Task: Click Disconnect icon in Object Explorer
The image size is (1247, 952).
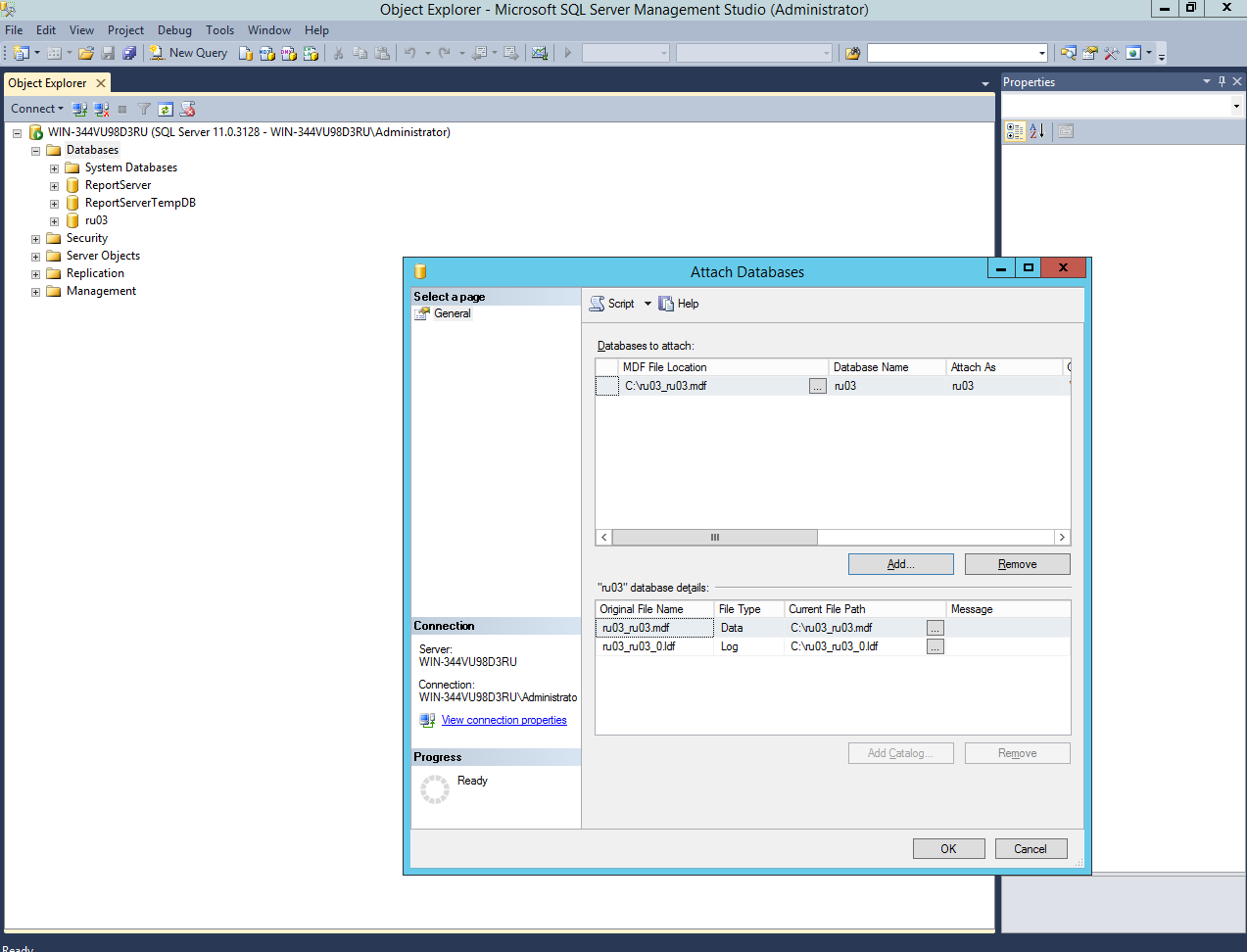Action: tap(101, 109)
